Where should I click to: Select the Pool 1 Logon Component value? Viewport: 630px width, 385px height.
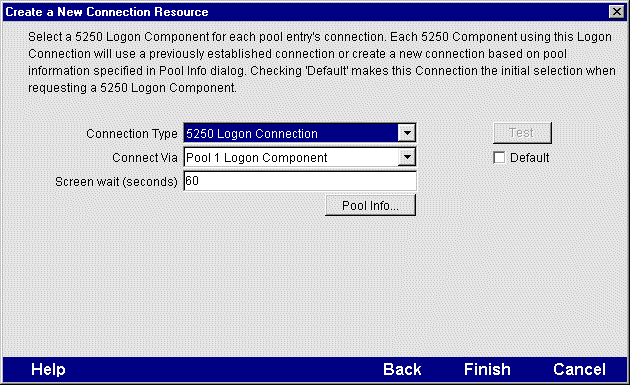(x=257, y=158)
